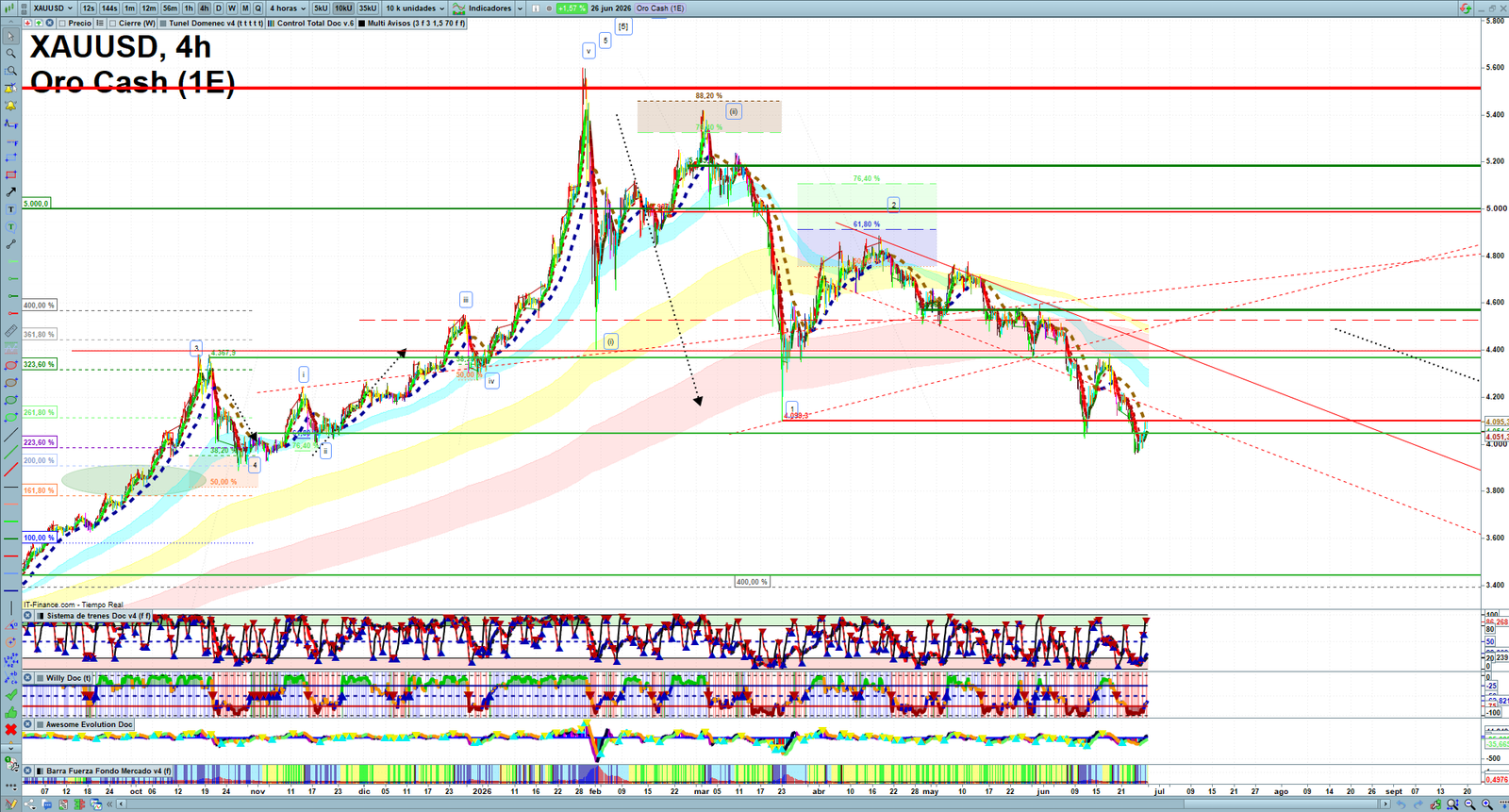
Task: Expand the left toolbar chevron below red X
Action: pos(10,748)
